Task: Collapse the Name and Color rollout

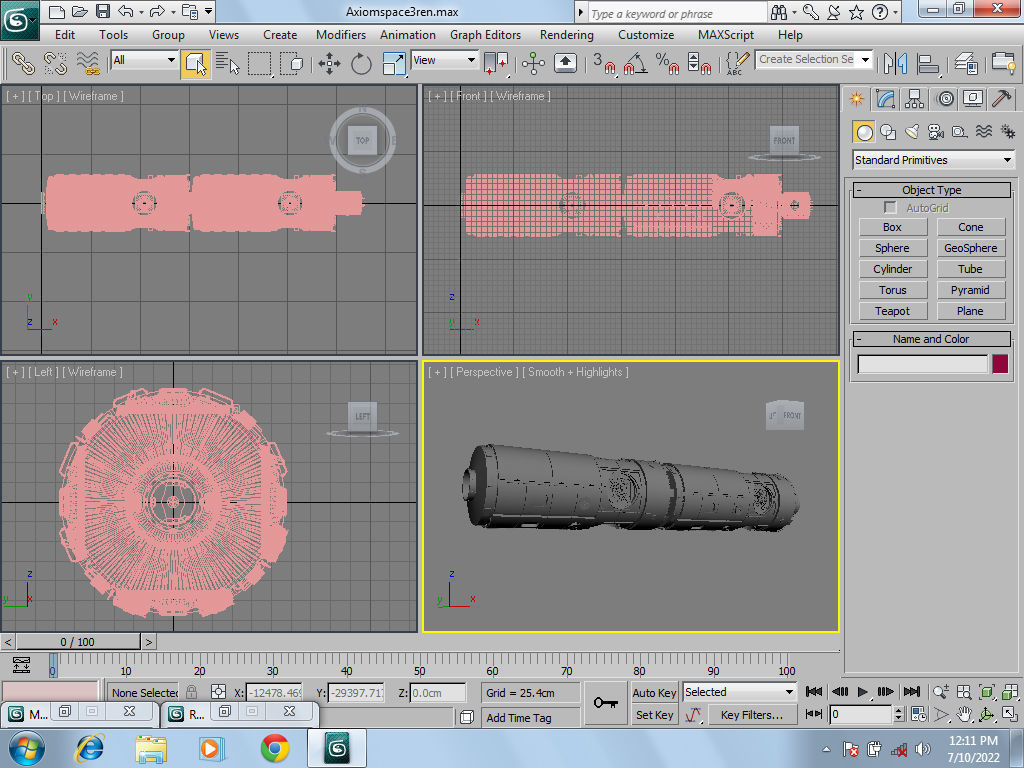Action: tap(932, 339)
